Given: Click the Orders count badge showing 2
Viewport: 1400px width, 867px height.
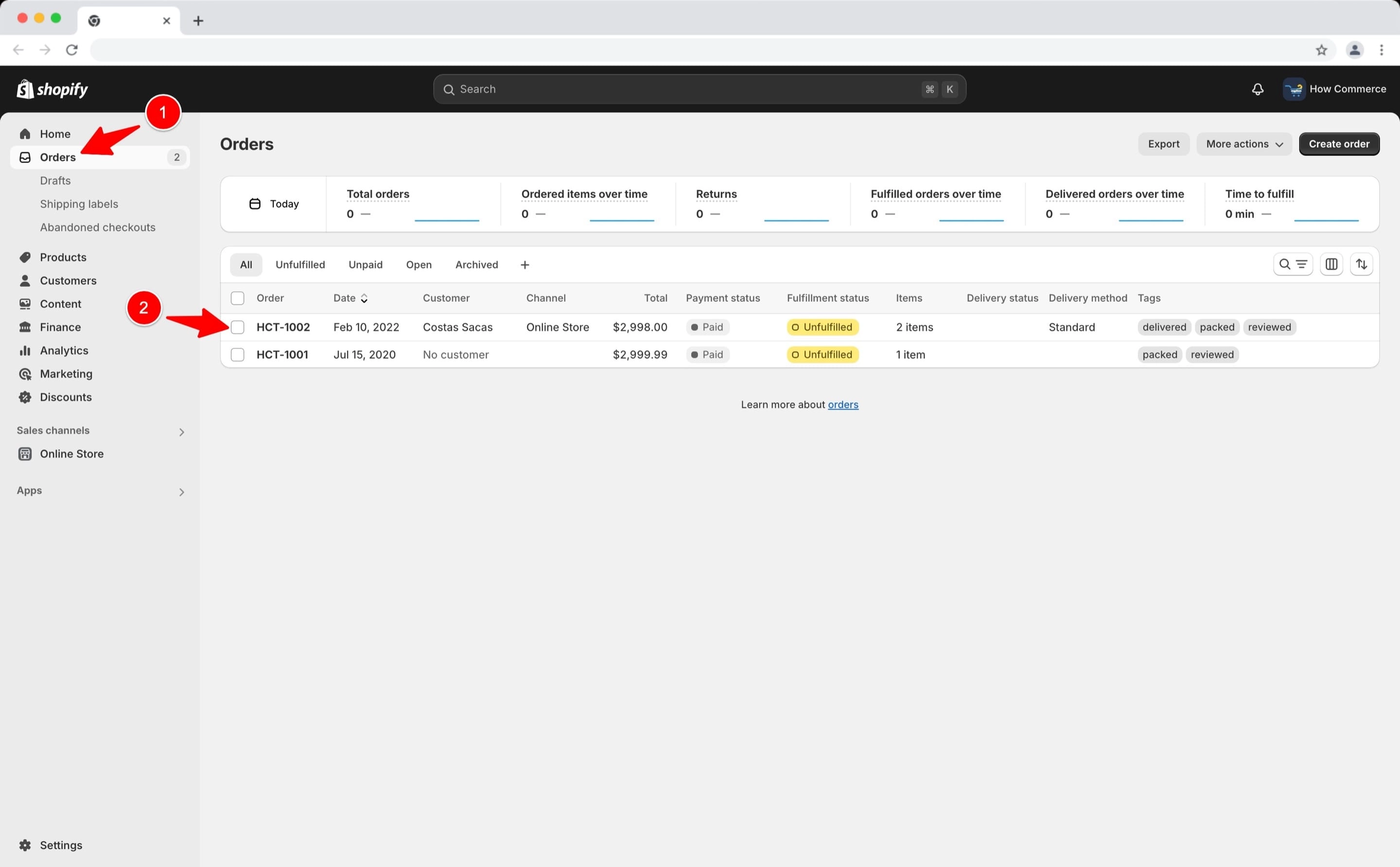Looking at the screenshot, I should click(176, 157).
